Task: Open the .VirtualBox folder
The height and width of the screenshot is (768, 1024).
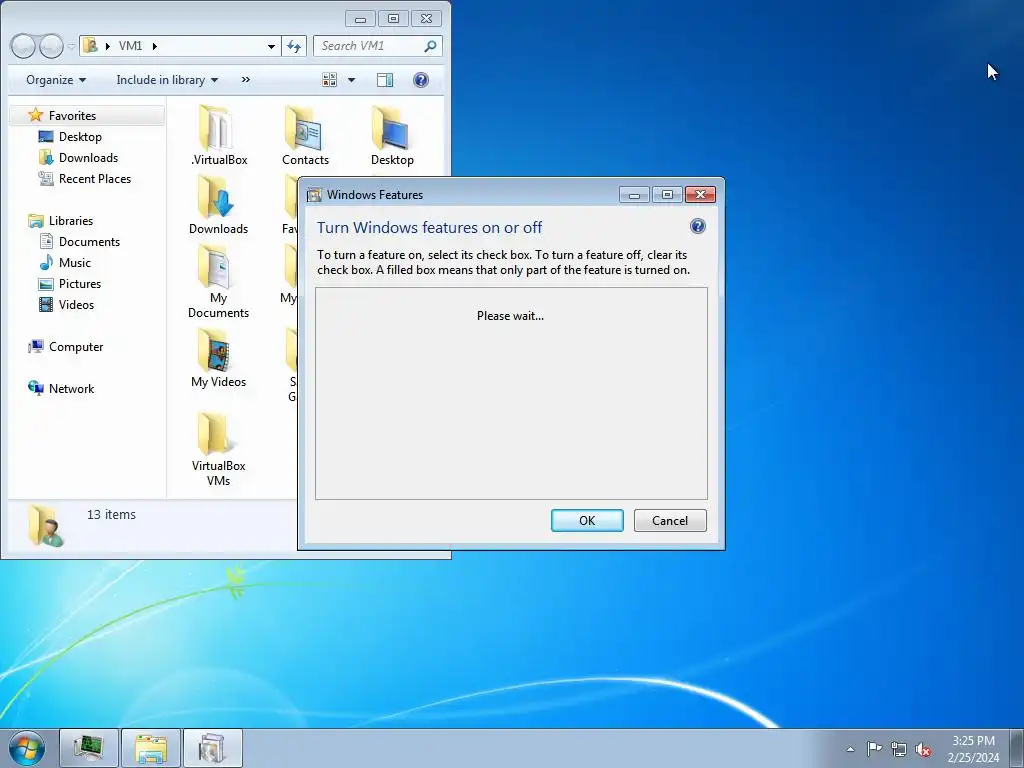Action: [x=219, y=135]
